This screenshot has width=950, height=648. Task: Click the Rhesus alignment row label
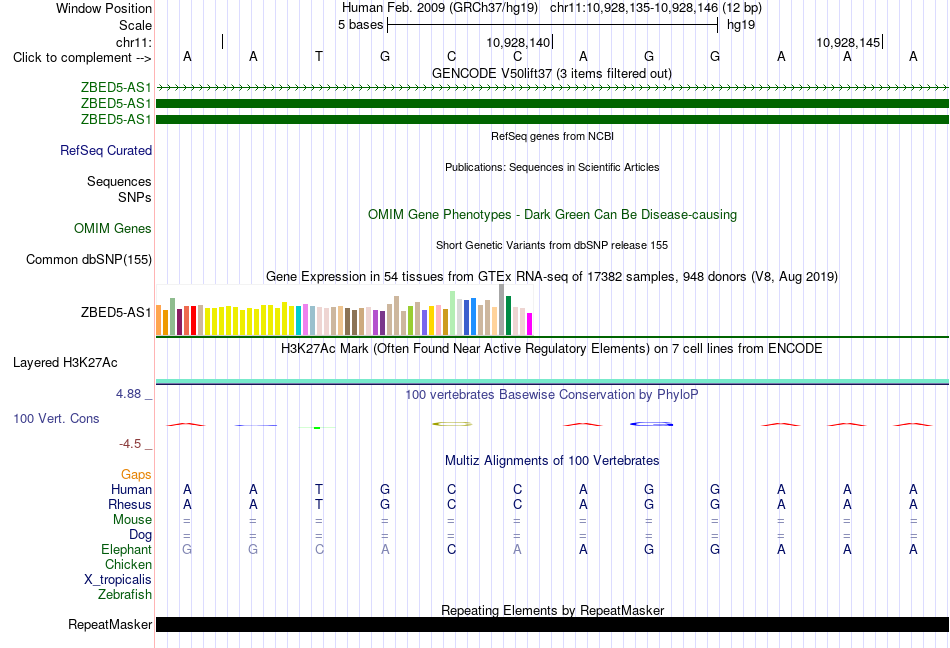pyautogui.click(x=130, y=504)
